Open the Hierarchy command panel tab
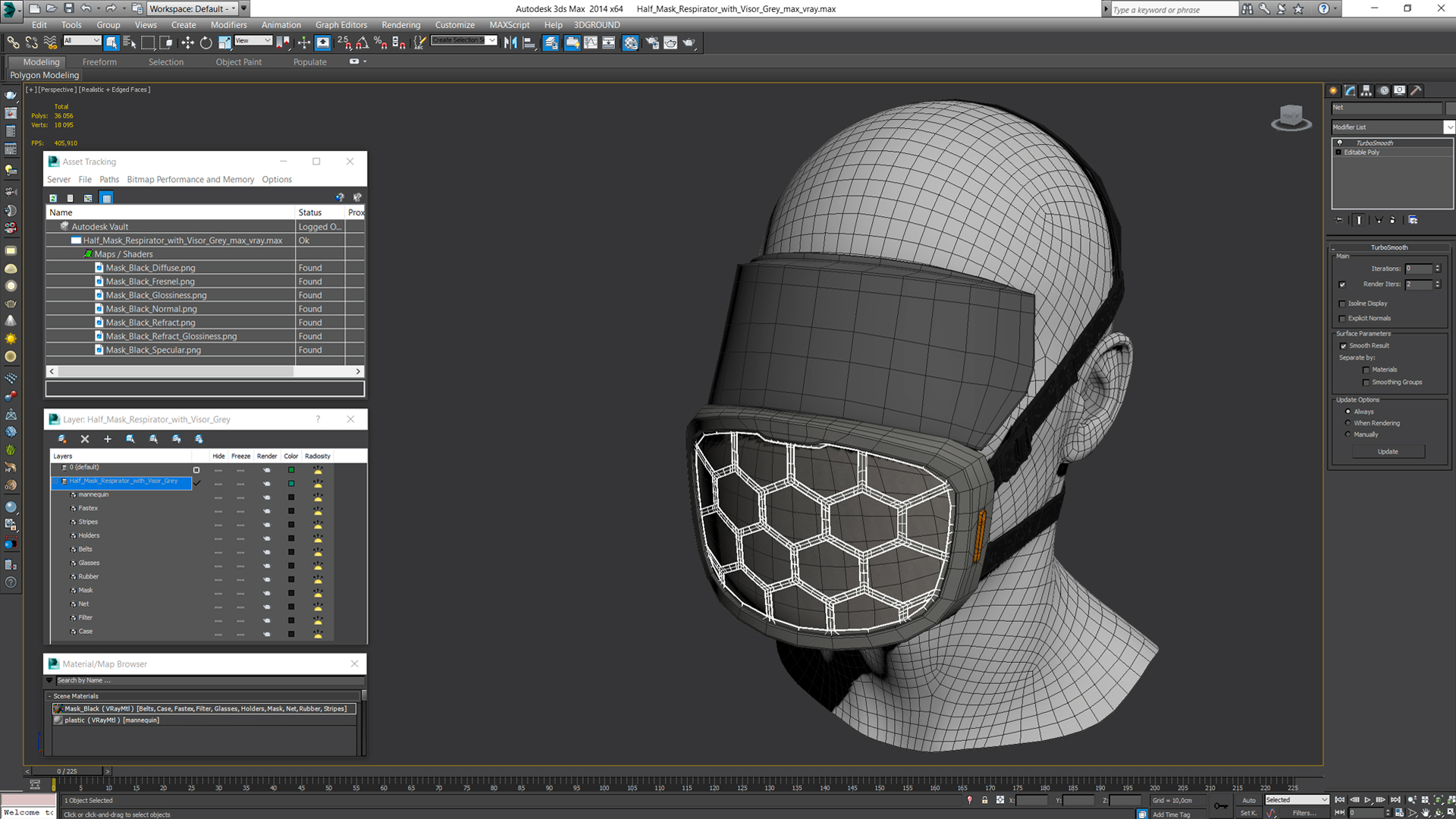 pyautogui.click(x=1367, y=90)
